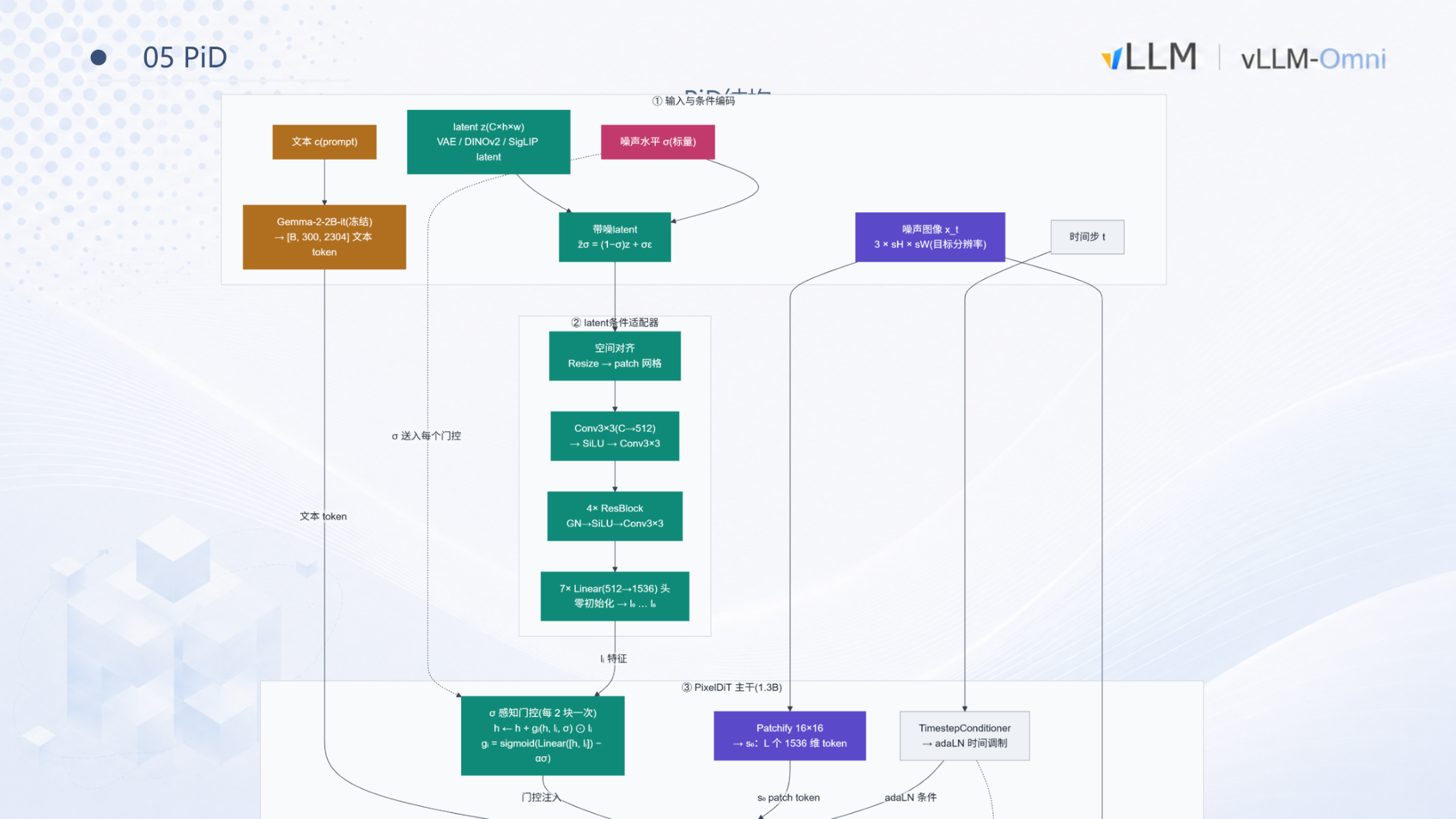Click the '文本 c(prompt)' orange box
This screenshot has width=1456, height=819.
324,142
